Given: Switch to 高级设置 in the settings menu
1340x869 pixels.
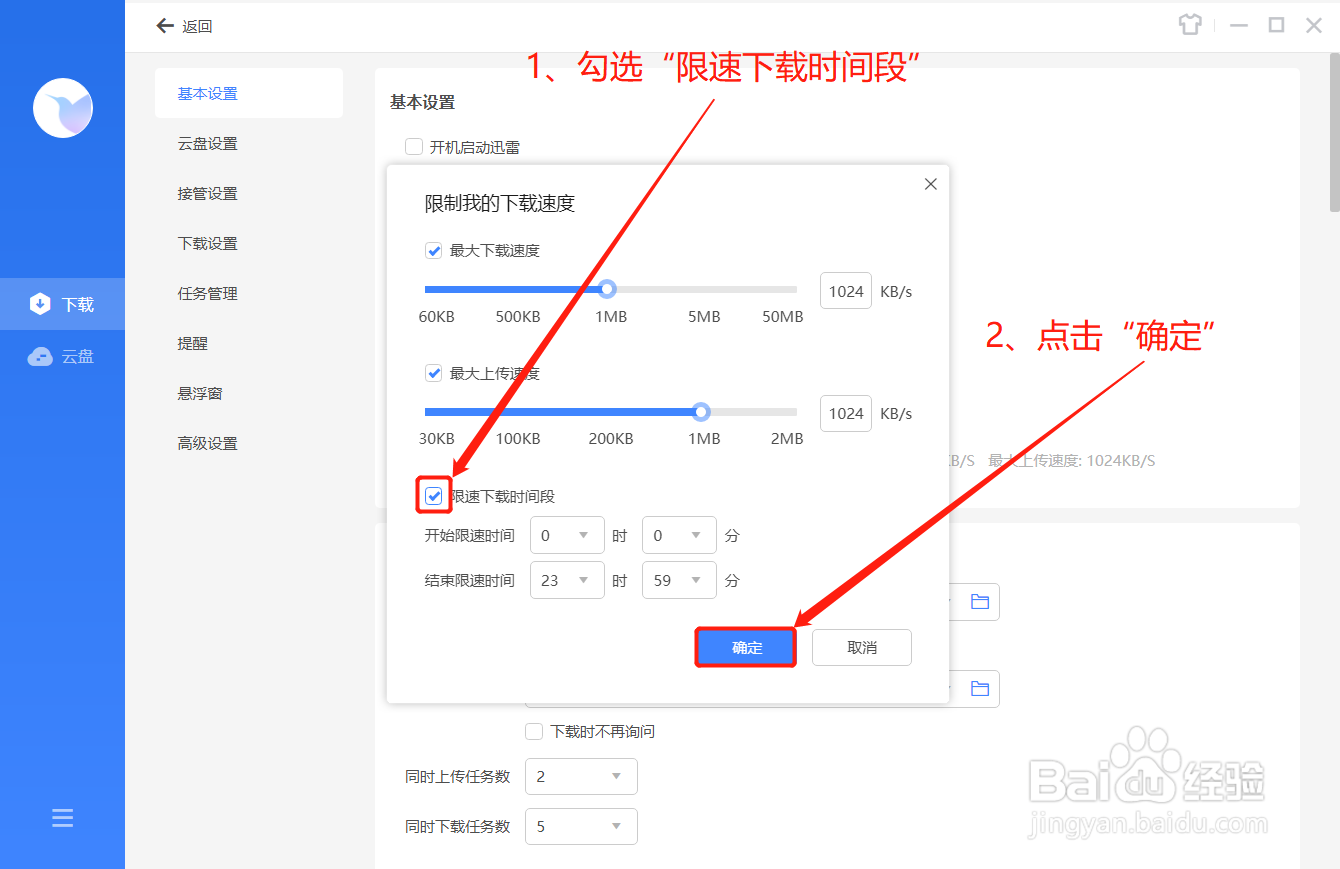Looking at the screenshot, I should pyautogui.click(x=207, y=443).
